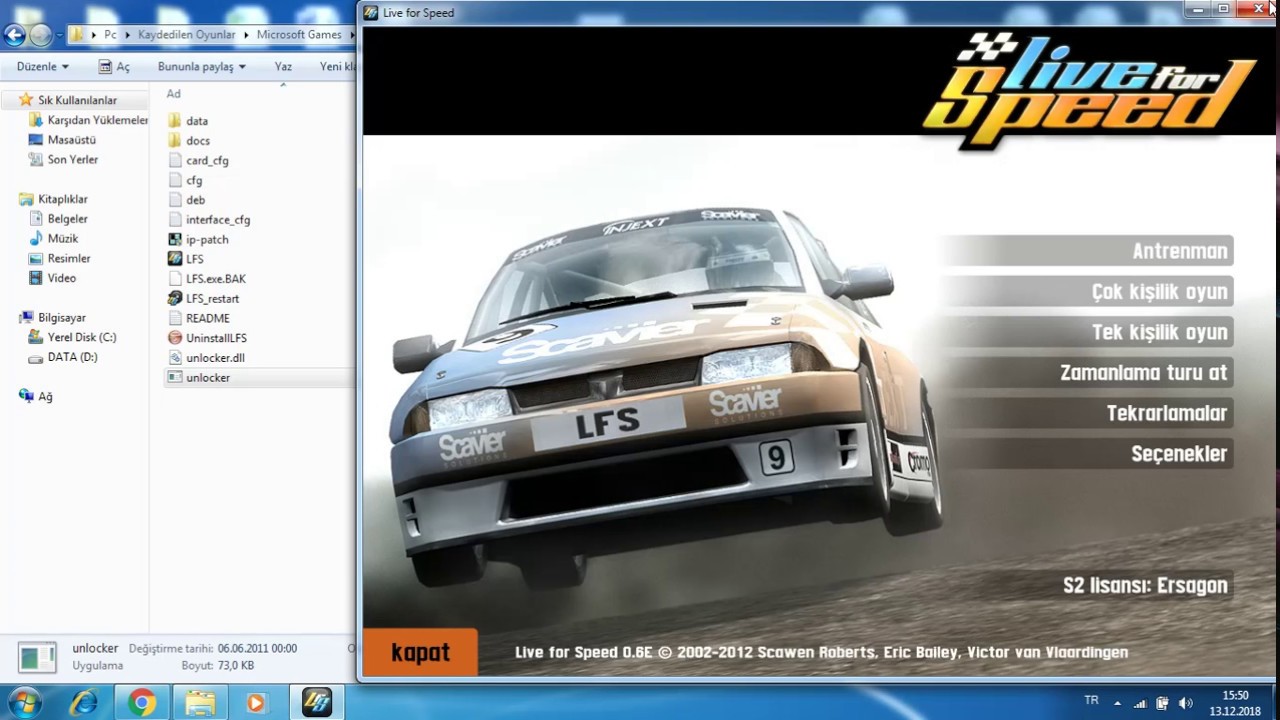Open media player taskbar icon

pos(257,703)
